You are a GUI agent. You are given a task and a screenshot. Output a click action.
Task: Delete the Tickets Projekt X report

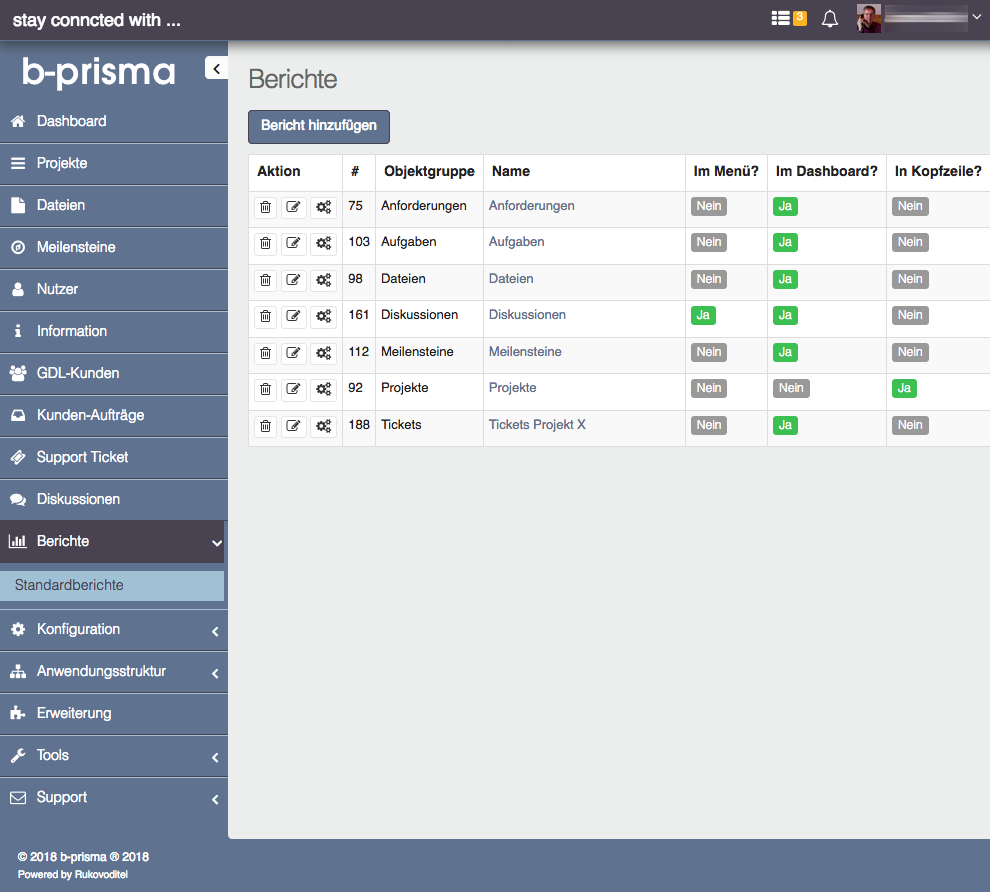point(265,426)
